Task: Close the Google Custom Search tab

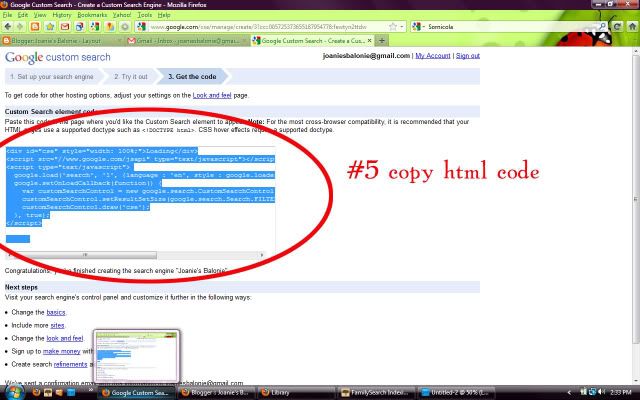Action: (x=369, y=41)
